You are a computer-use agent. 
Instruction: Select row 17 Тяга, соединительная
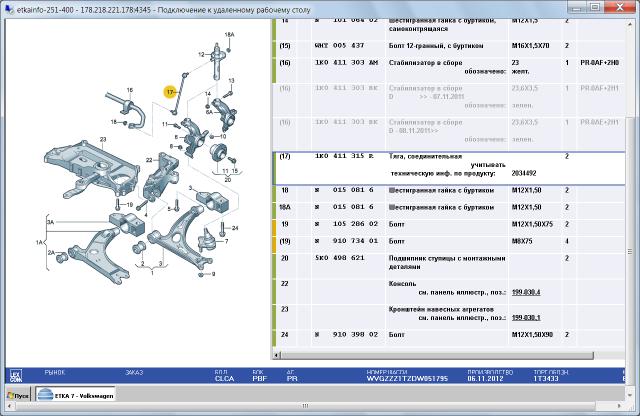[450, 169]
